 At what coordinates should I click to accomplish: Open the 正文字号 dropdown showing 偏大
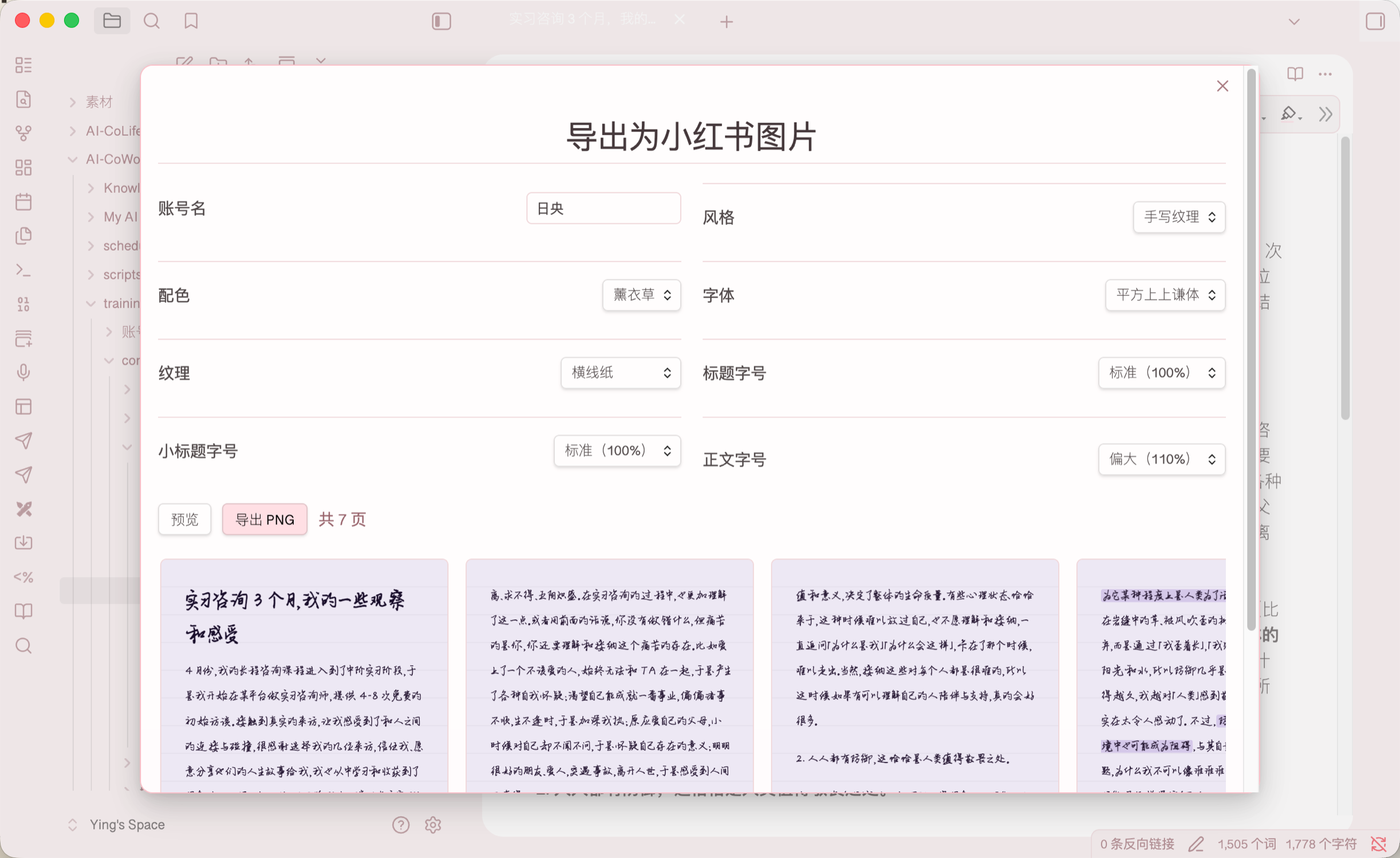click(x=1162, y=459)
